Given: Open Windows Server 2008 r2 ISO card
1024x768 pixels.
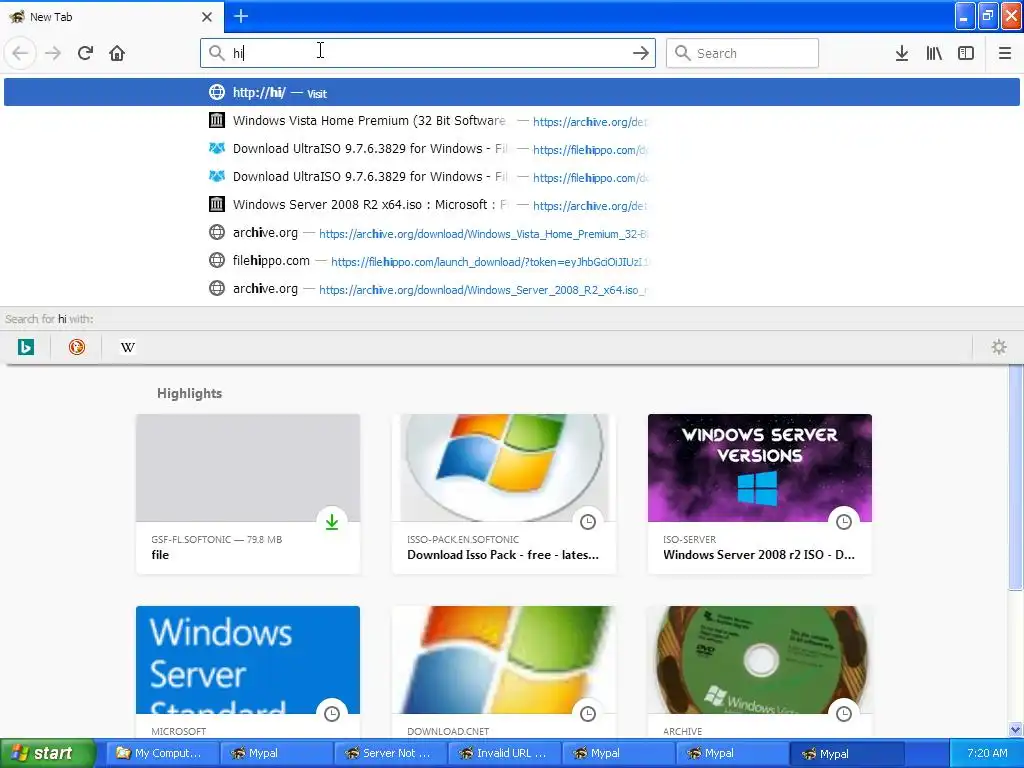Looking at the screenshot, I should 760,494.
